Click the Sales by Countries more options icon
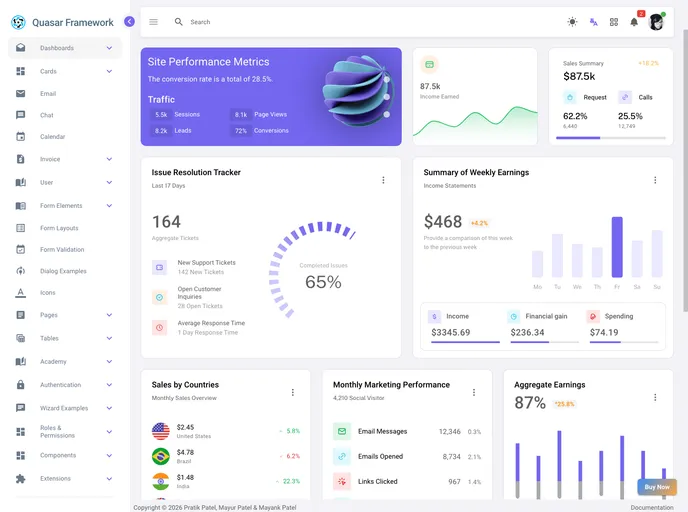 (x=293, y=392)
